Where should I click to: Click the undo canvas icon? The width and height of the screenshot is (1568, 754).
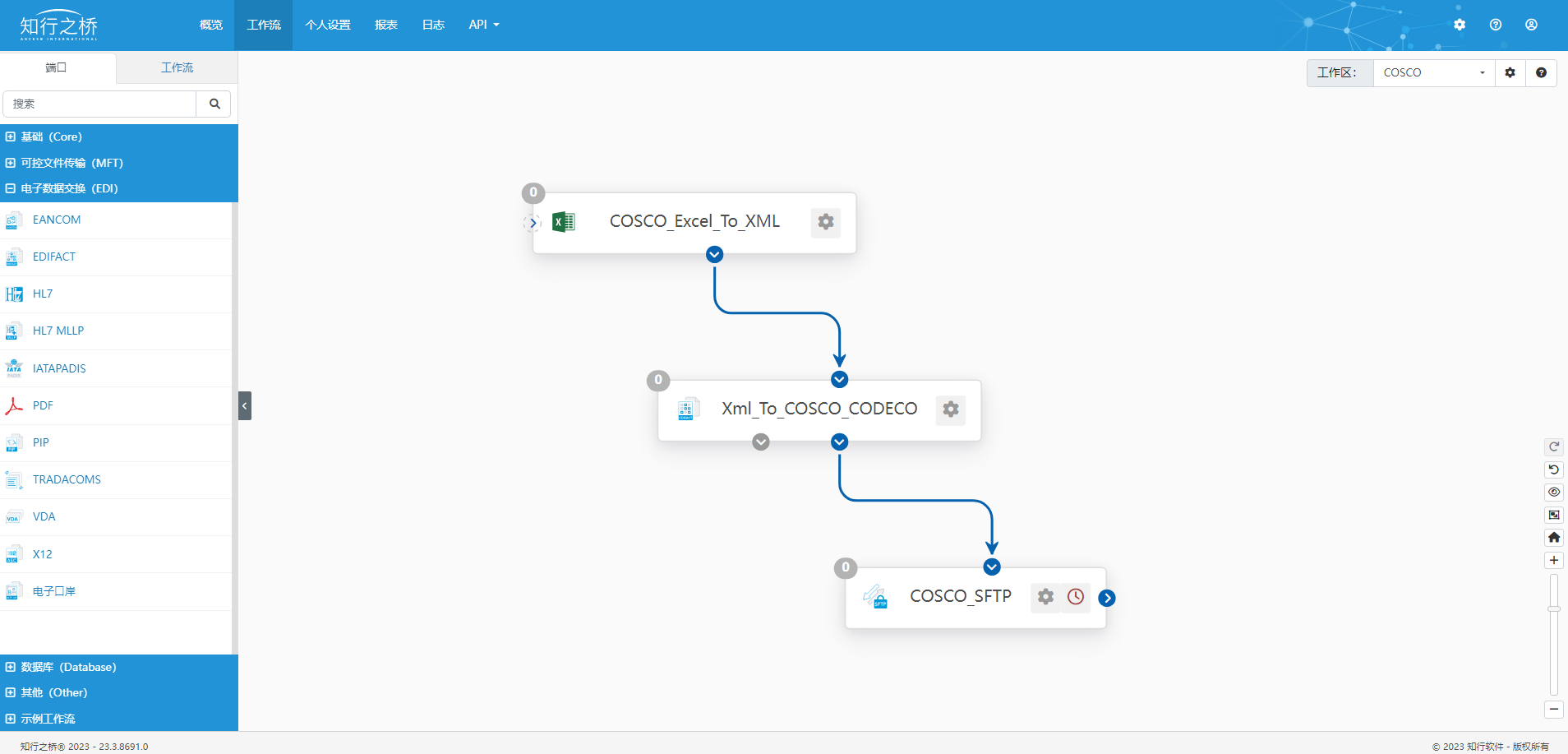1554,470
